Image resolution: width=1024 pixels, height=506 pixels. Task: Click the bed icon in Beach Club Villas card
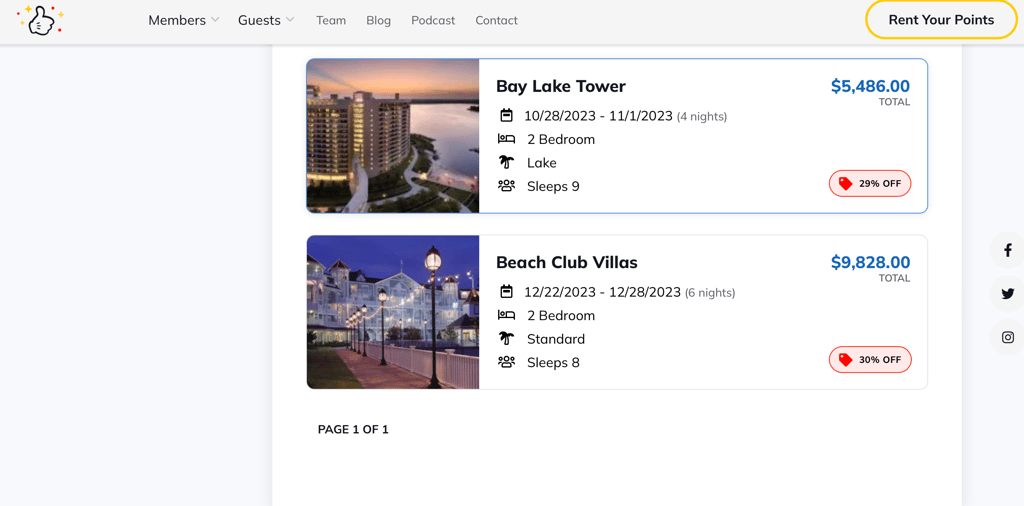[x=506, y=315]
